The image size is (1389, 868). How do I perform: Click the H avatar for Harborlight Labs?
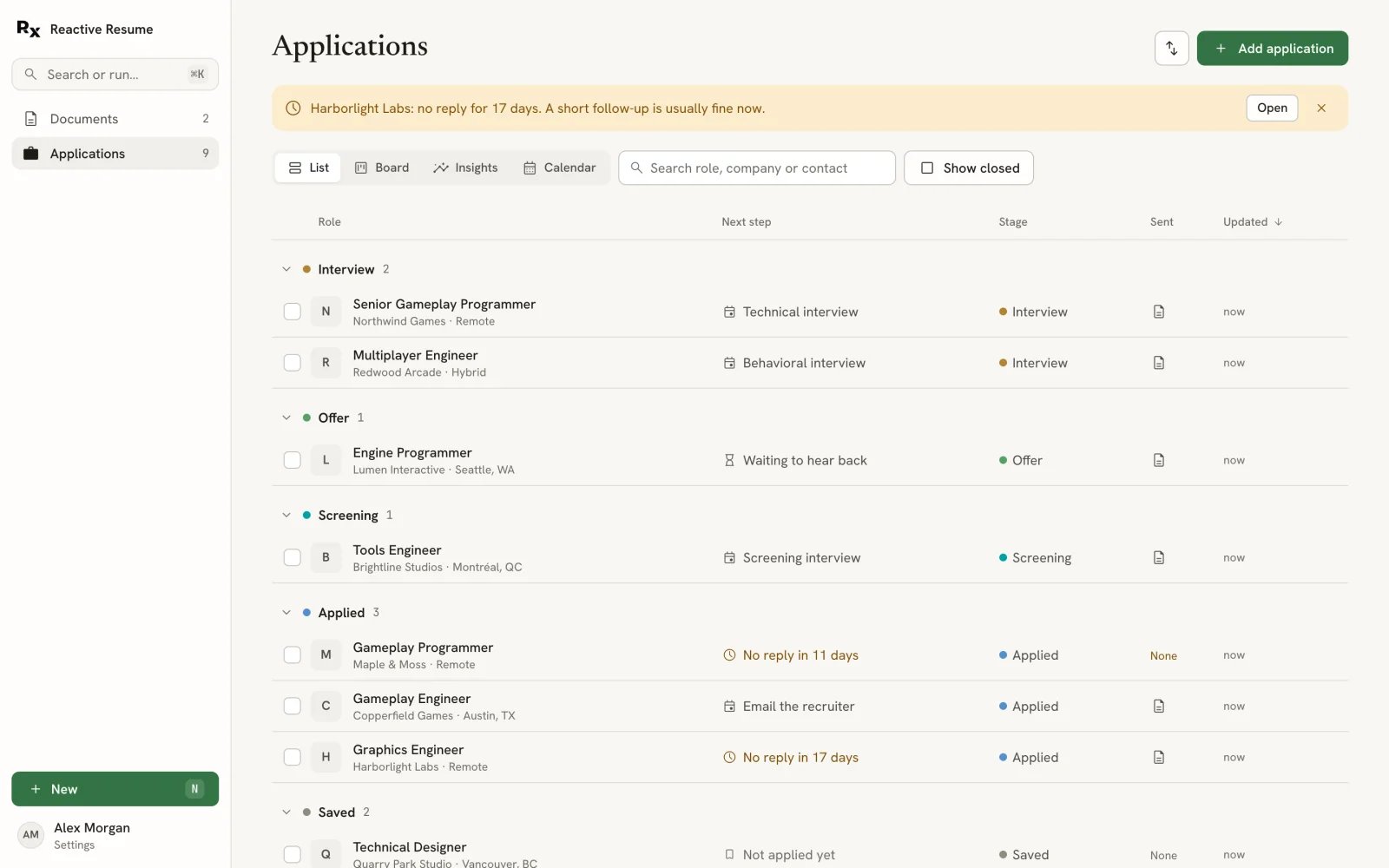pos(326,758)
